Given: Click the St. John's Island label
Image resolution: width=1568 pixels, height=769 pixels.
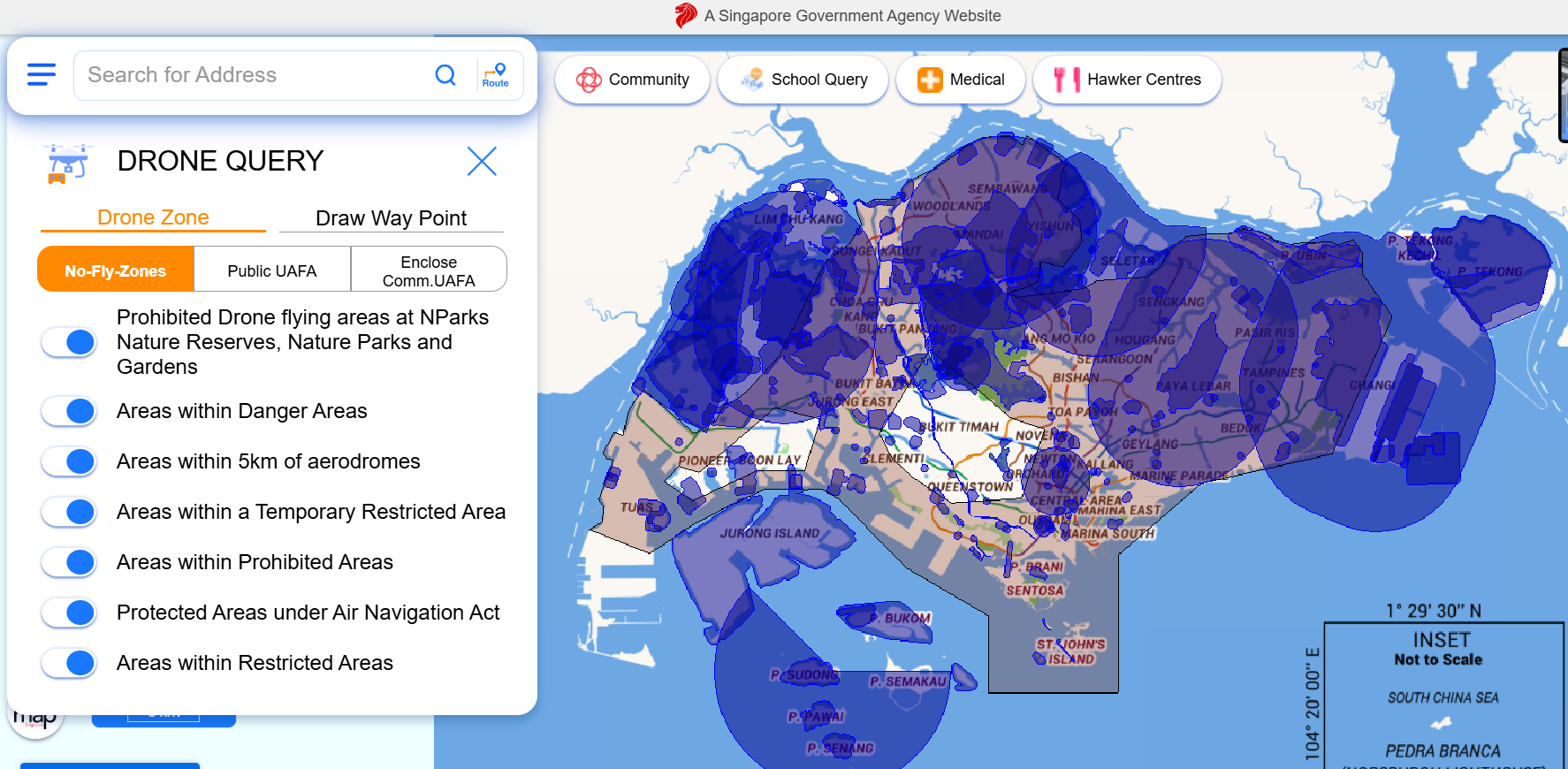Looking at the screenshot, I should coord(1070,651).
